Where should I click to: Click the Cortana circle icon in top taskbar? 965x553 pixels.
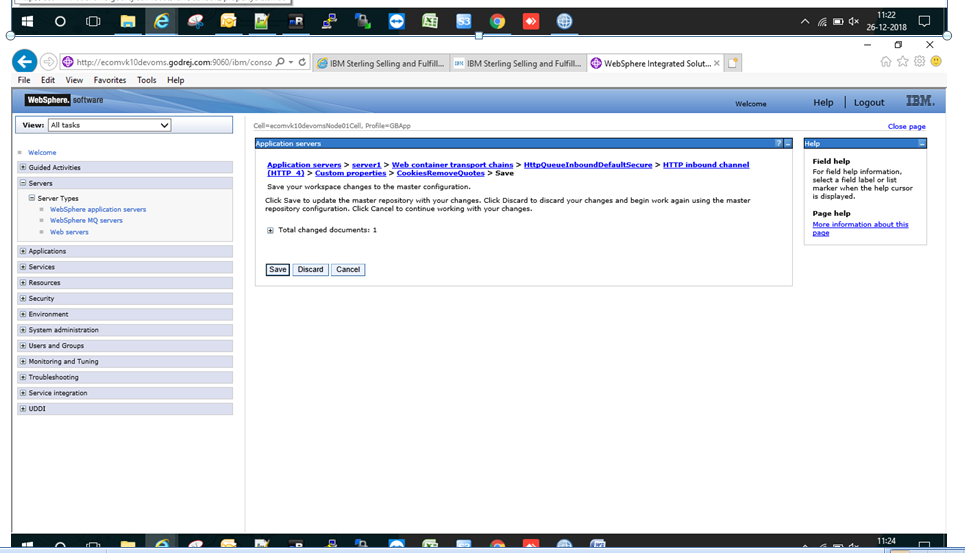tap(60, 22)
